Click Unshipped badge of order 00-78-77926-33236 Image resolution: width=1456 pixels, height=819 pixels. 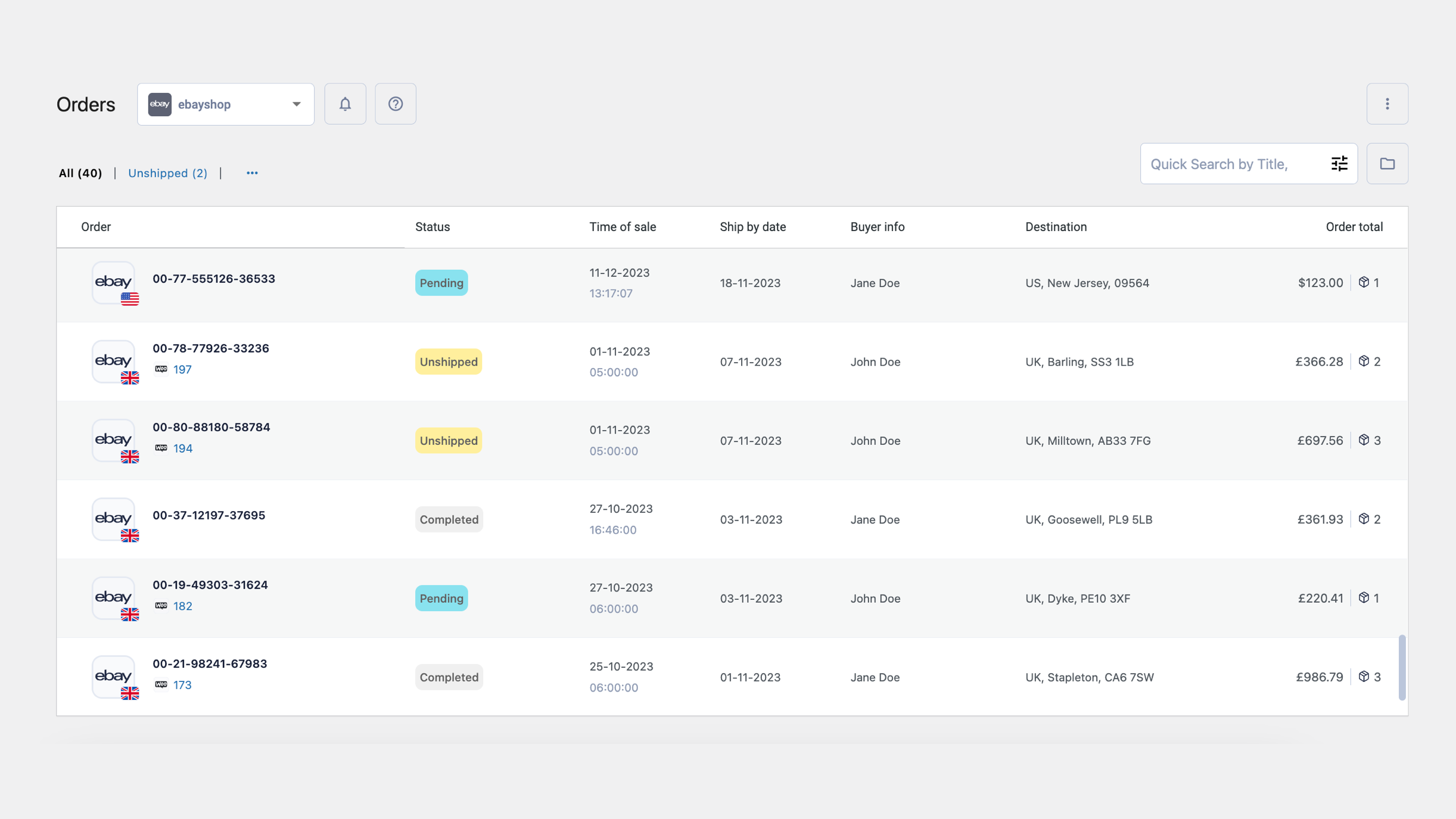[x=449, y=362]
